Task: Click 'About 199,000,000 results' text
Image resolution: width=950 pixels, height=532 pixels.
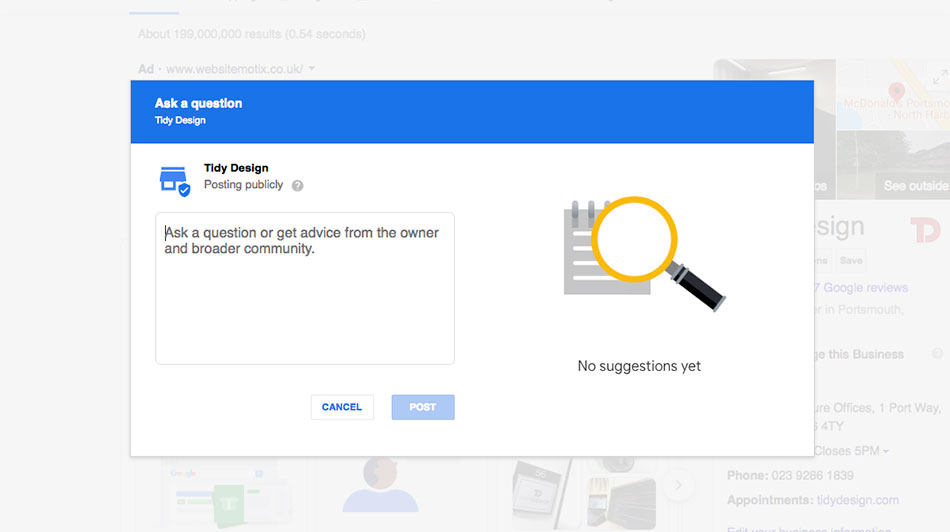Action: [209, 34]
